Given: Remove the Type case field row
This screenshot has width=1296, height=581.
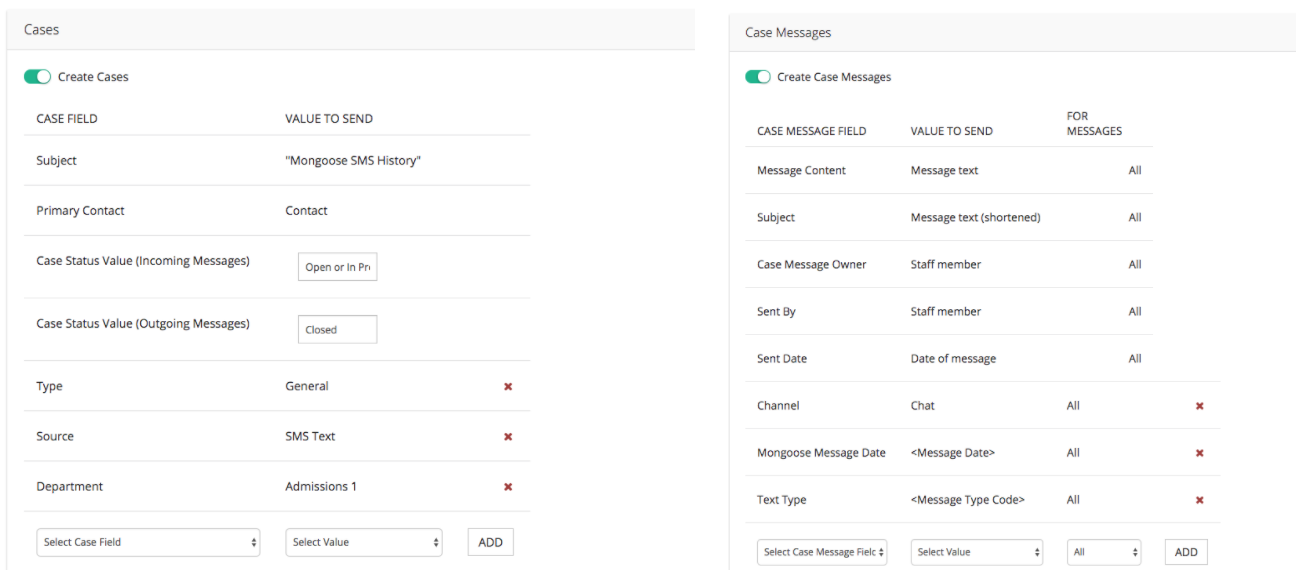Looking at the screenshot, I should pyautogui.click(x=508, y=387).
